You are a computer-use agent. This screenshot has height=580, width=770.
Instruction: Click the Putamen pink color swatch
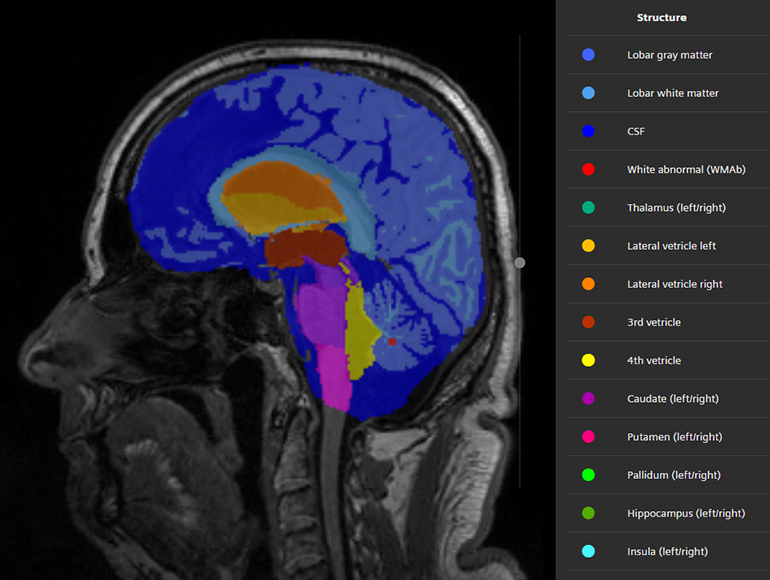point(588,437)
